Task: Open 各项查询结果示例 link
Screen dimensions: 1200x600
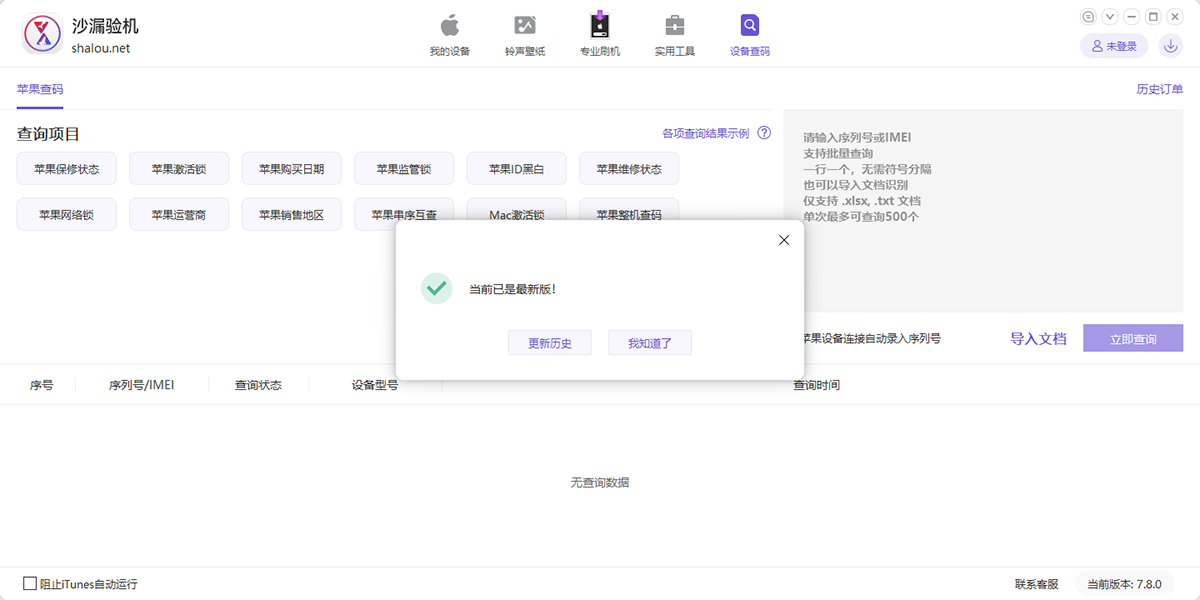Action: tap(705, 133)
